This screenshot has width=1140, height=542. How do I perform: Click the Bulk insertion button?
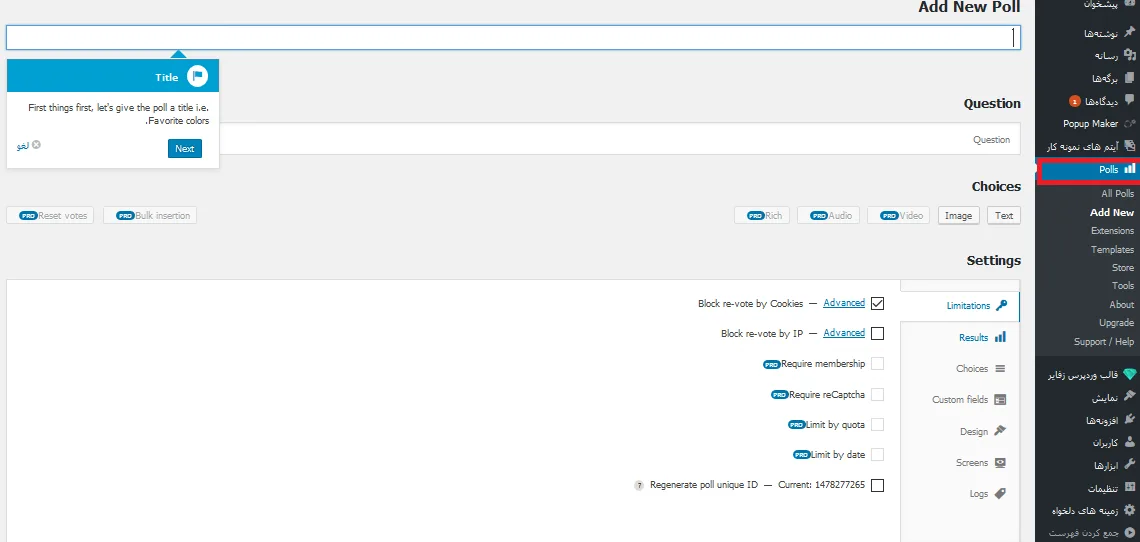point(150,215)
